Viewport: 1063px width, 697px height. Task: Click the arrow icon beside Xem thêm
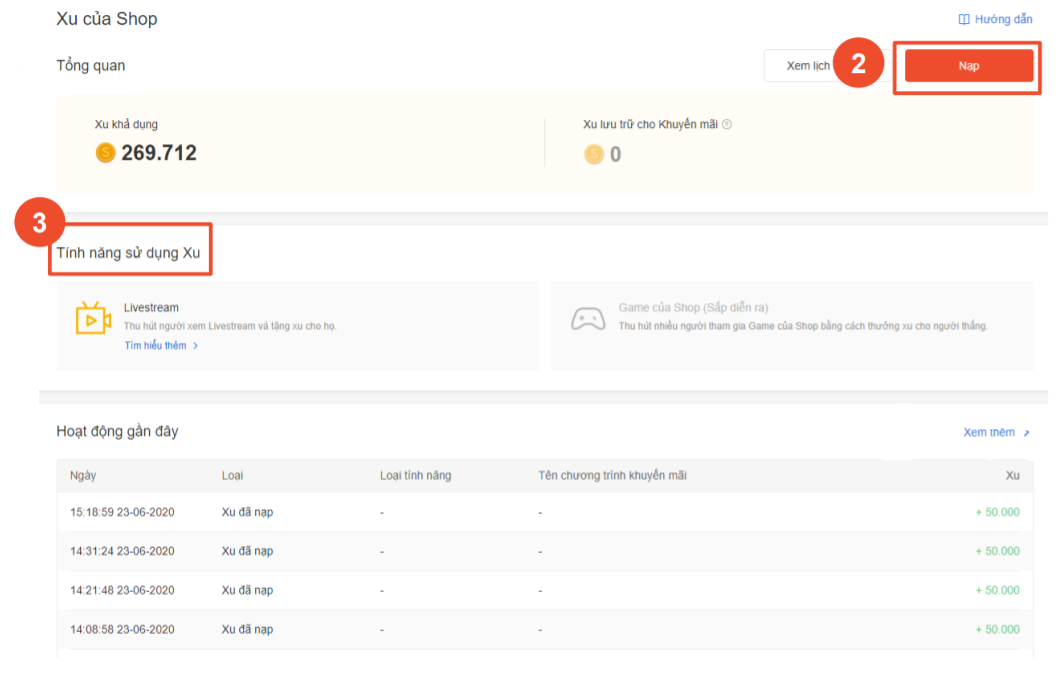coord(1026,433)
